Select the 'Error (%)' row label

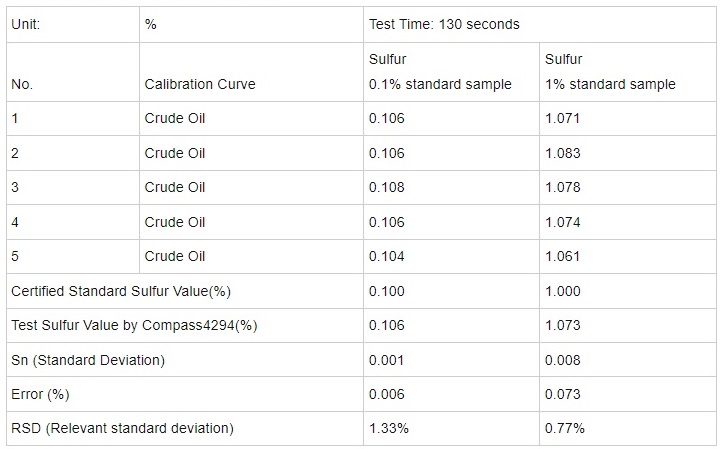point(40,394)
